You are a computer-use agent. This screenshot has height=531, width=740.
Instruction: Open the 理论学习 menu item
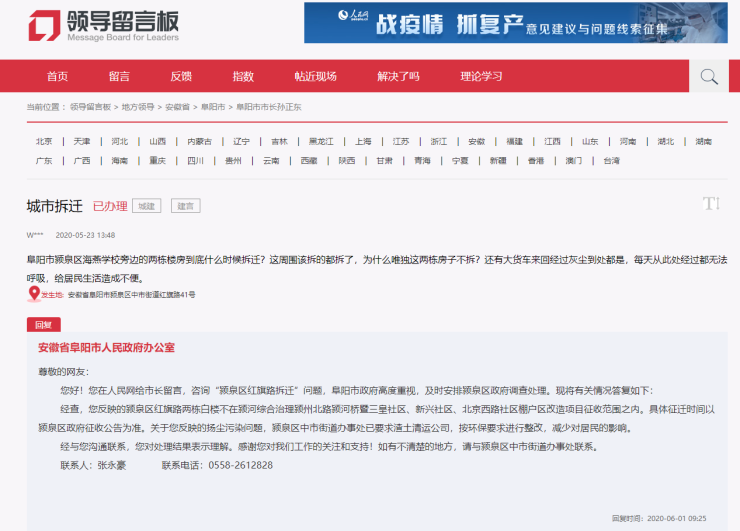click(x=481, y=76)
